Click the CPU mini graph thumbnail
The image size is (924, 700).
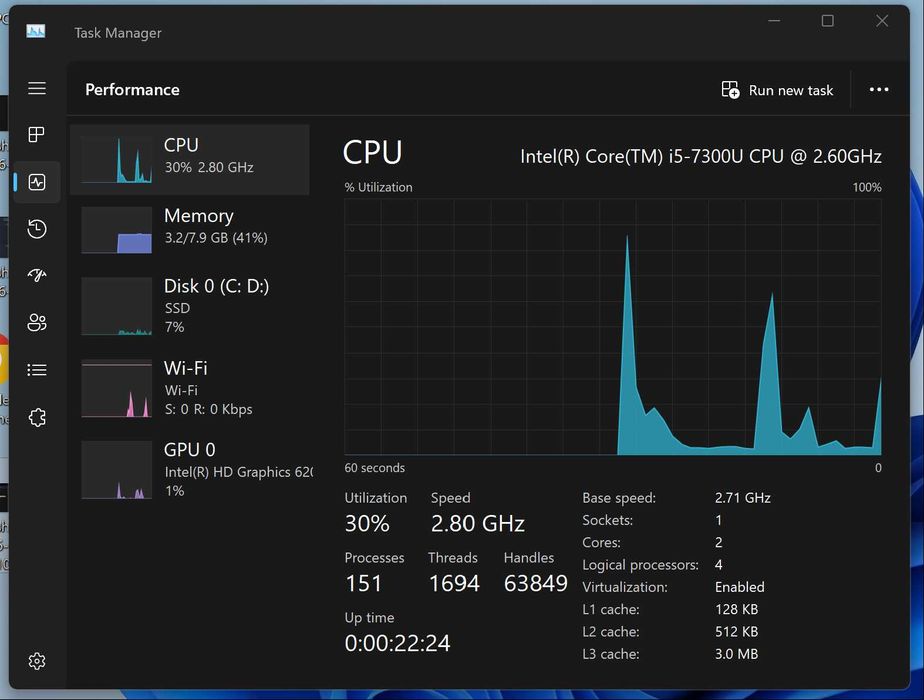117,159
